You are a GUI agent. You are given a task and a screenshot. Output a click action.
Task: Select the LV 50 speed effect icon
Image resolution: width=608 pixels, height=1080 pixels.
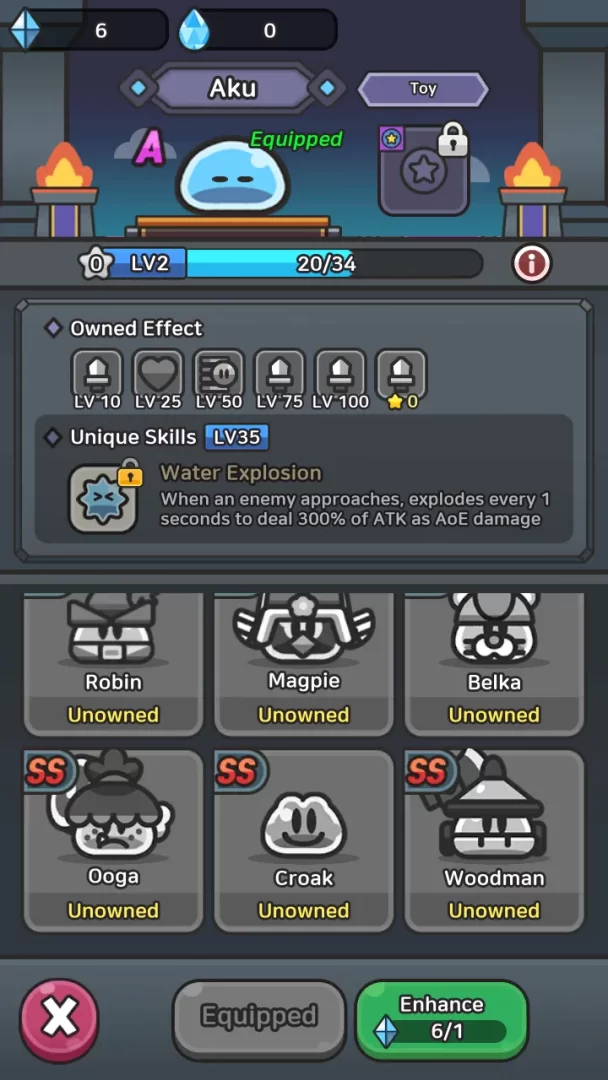[218, 373]
